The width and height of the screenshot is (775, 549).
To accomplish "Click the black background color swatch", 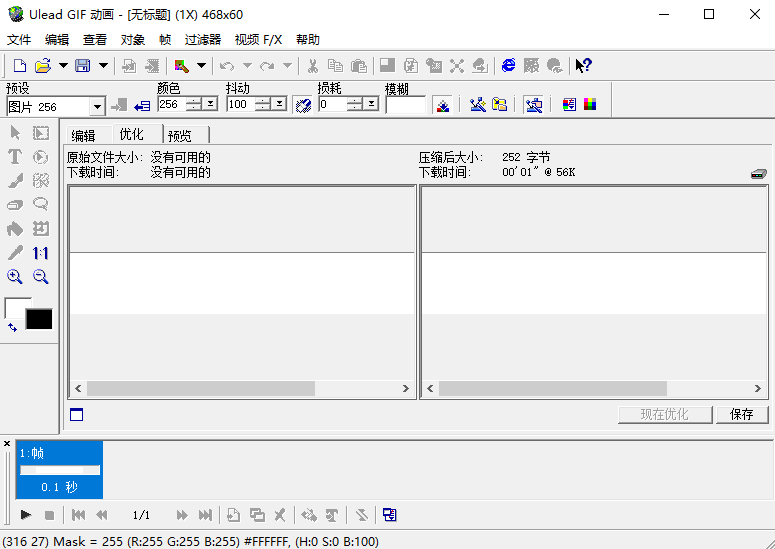I will (x=39, y=319).
